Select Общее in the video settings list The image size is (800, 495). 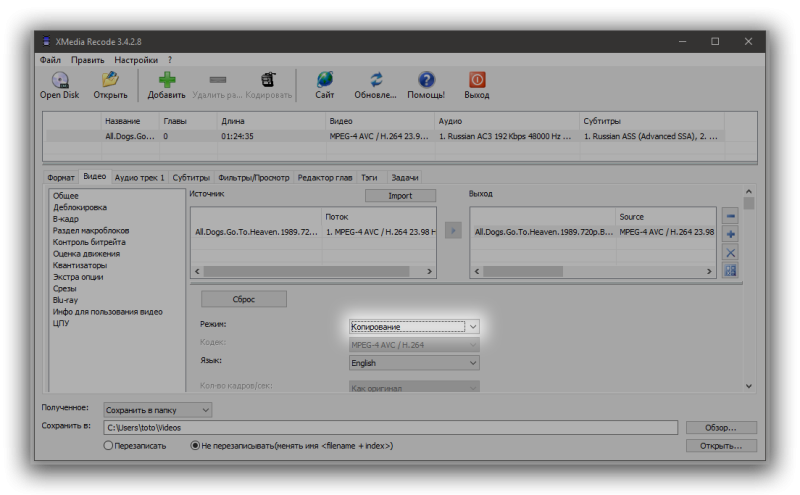tap(66, 195)
